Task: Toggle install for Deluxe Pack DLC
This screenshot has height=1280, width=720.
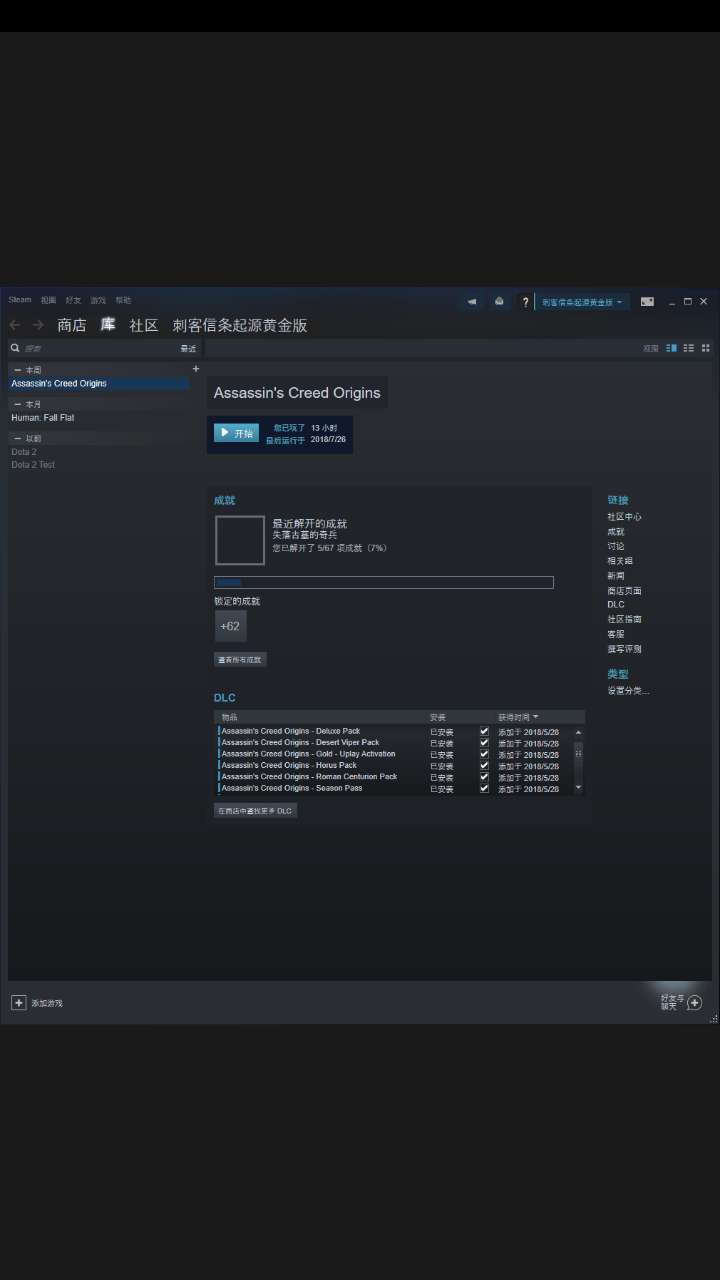Action: click(x=484, y=731)
